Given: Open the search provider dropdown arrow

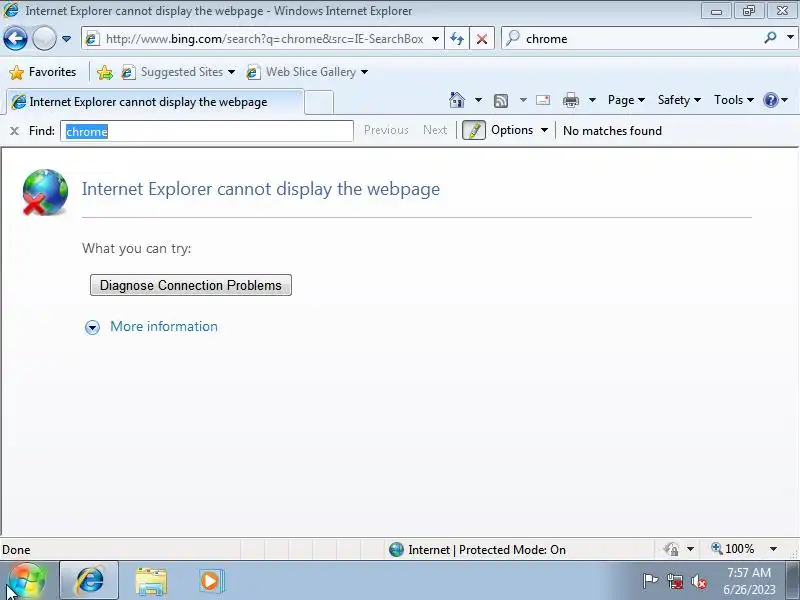Looking at the screenshot, I should (x=790, y=37).
